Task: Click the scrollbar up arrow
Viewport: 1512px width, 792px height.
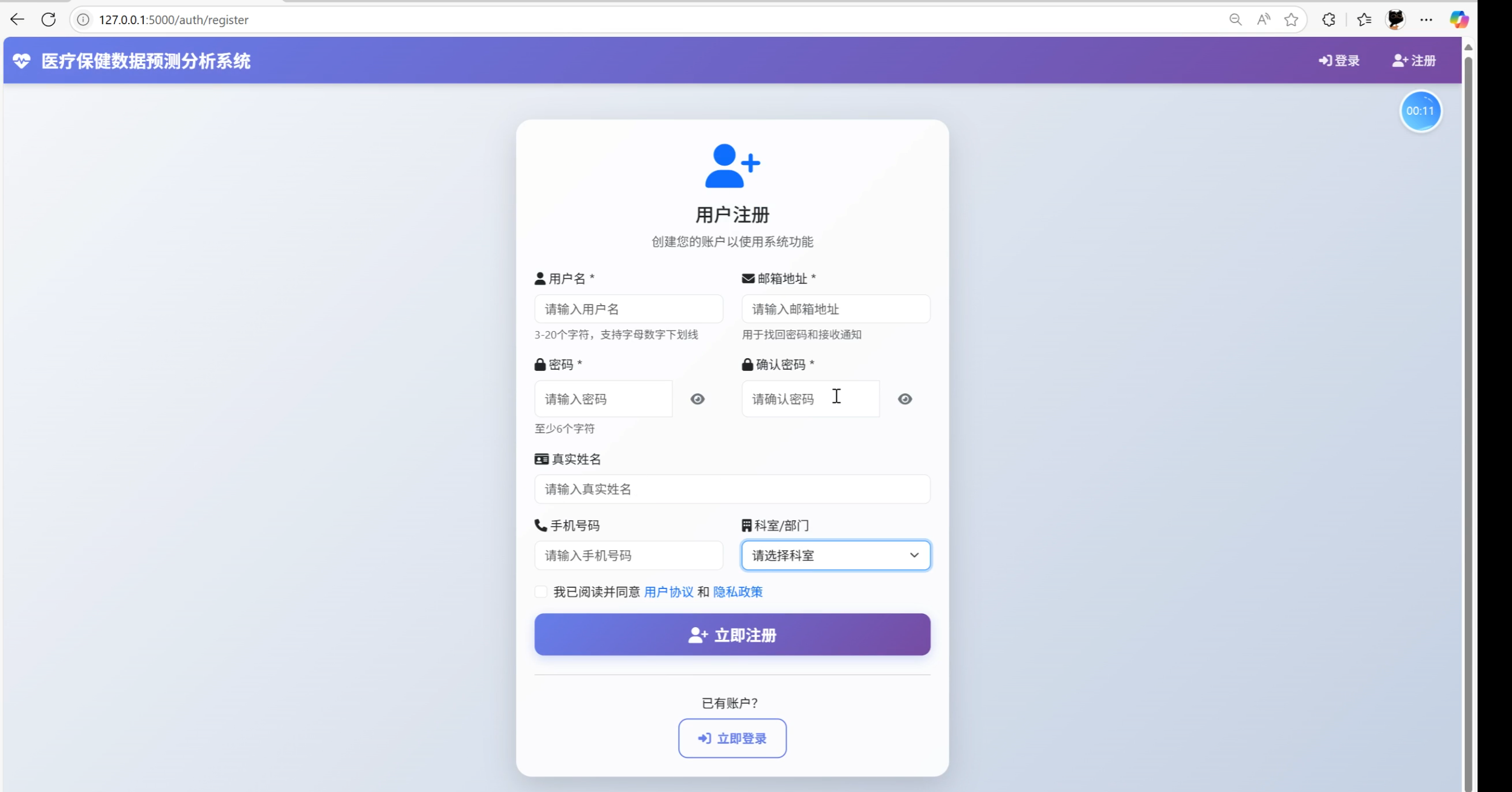Action: click(1468, 47)
